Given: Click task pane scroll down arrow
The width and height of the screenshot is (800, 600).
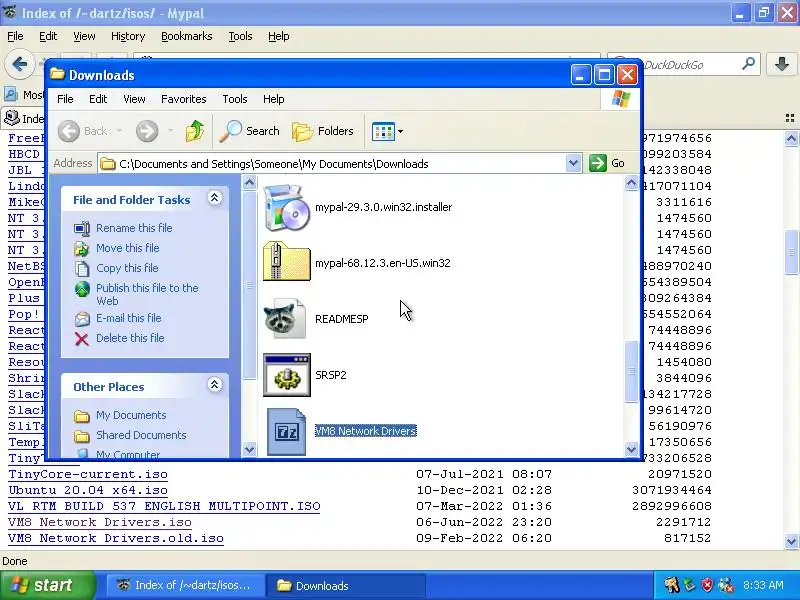Looking at the screenshot, I should (x=249, y=449).
